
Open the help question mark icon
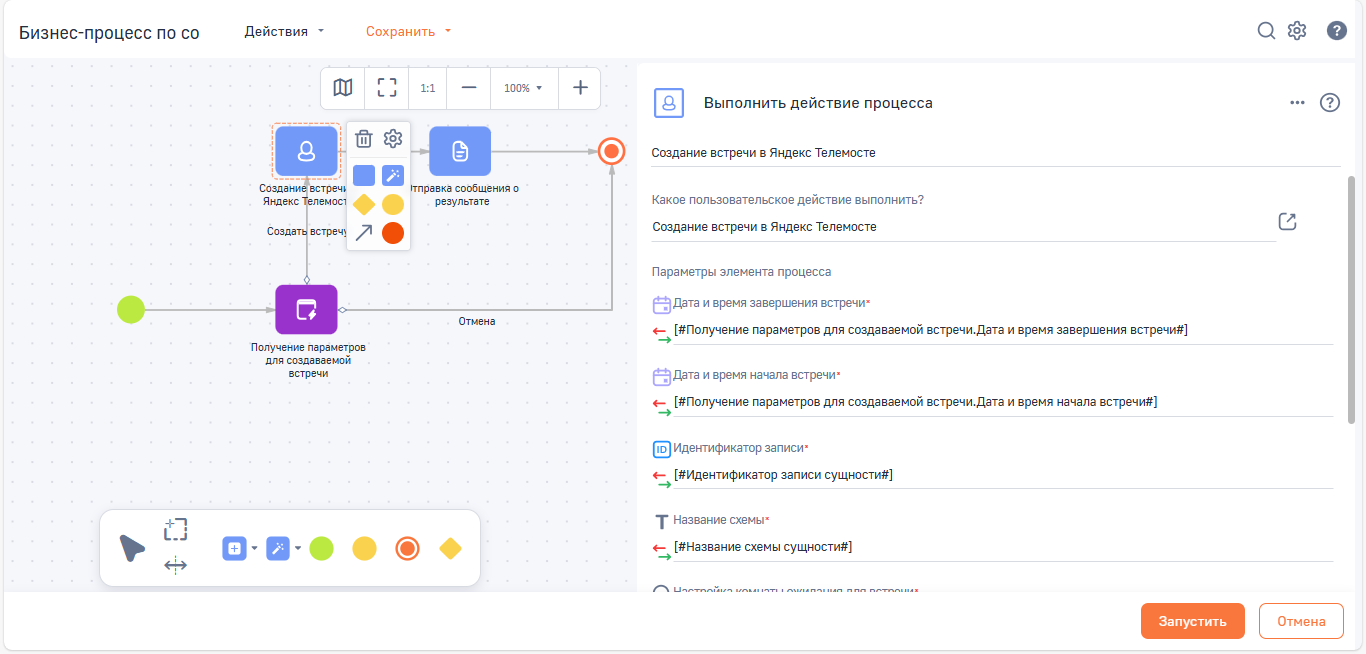coord(1337,30)
